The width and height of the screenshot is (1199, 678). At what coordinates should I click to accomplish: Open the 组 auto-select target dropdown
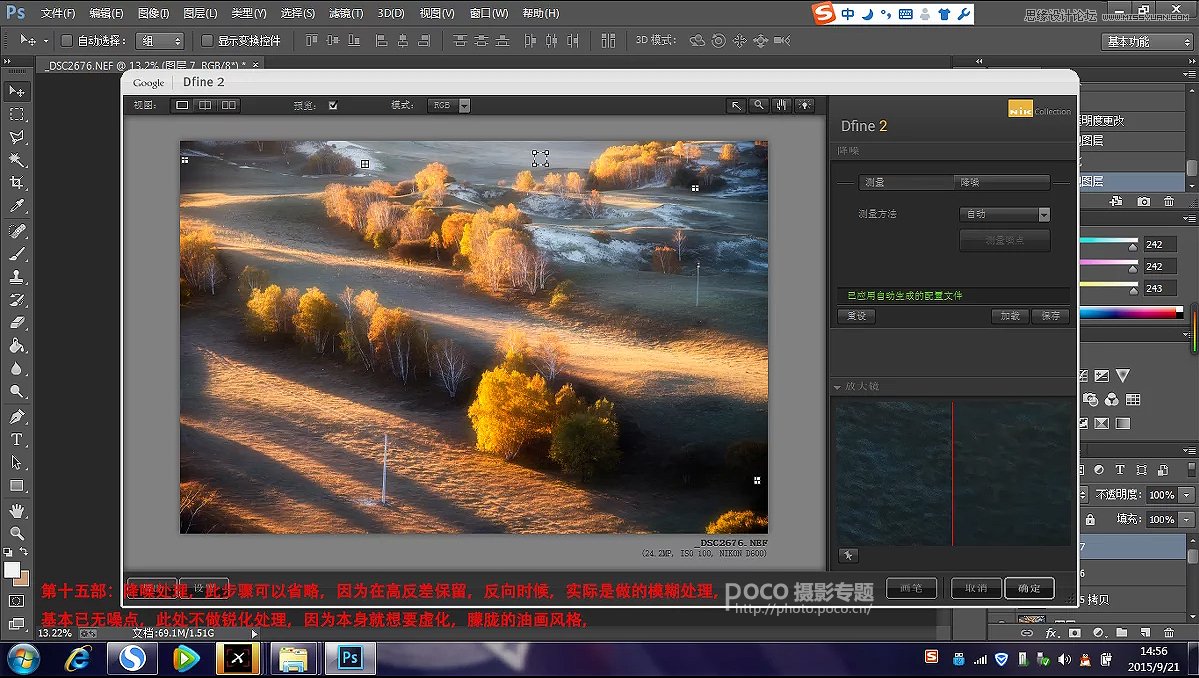[x=160, y=41]
